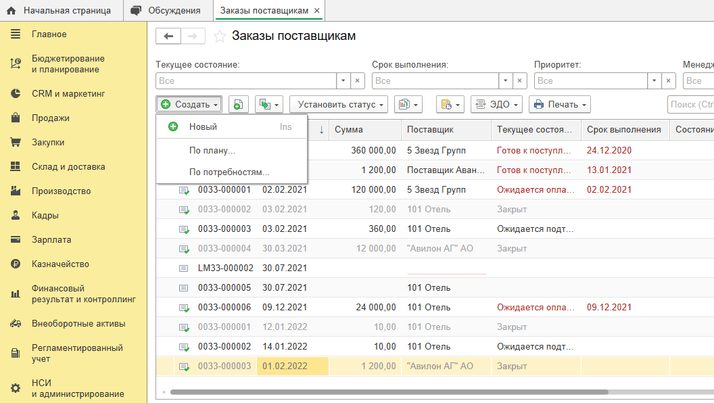Select Новый from the Создать menu
The width and height of the screenshot is (714, 403).
click(203, 127)
